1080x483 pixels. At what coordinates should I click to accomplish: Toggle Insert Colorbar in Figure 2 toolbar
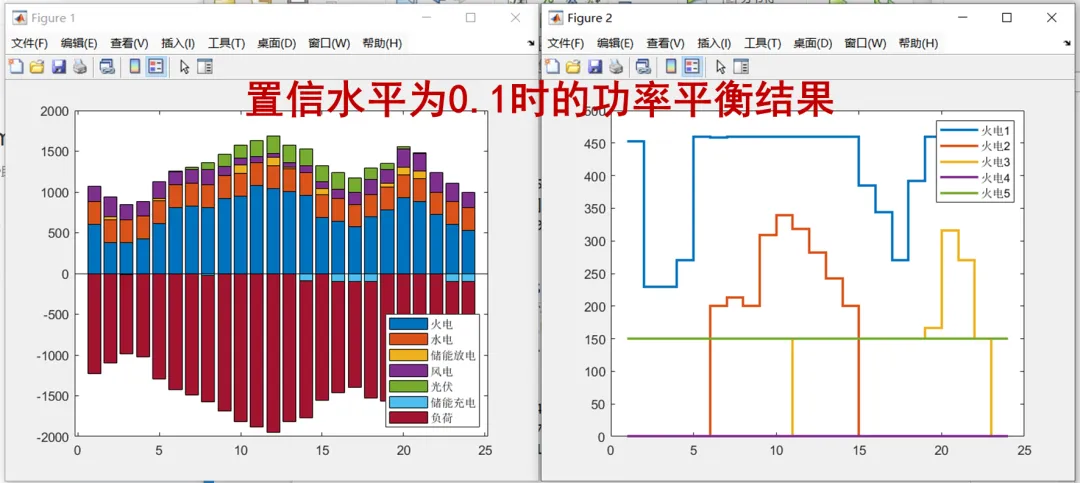coord(672,67)
